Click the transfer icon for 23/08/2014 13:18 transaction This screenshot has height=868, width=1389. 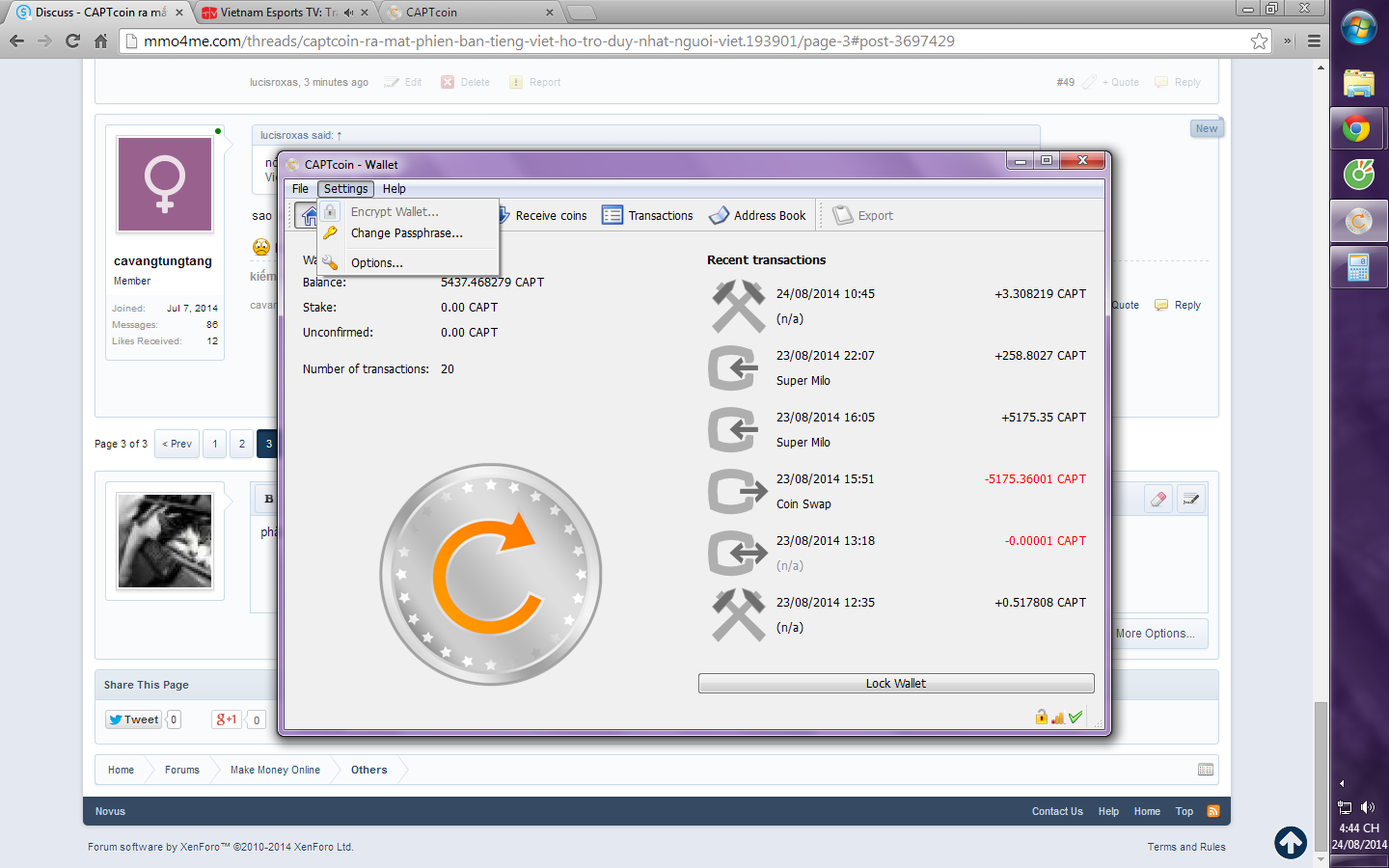click(738, 553)
